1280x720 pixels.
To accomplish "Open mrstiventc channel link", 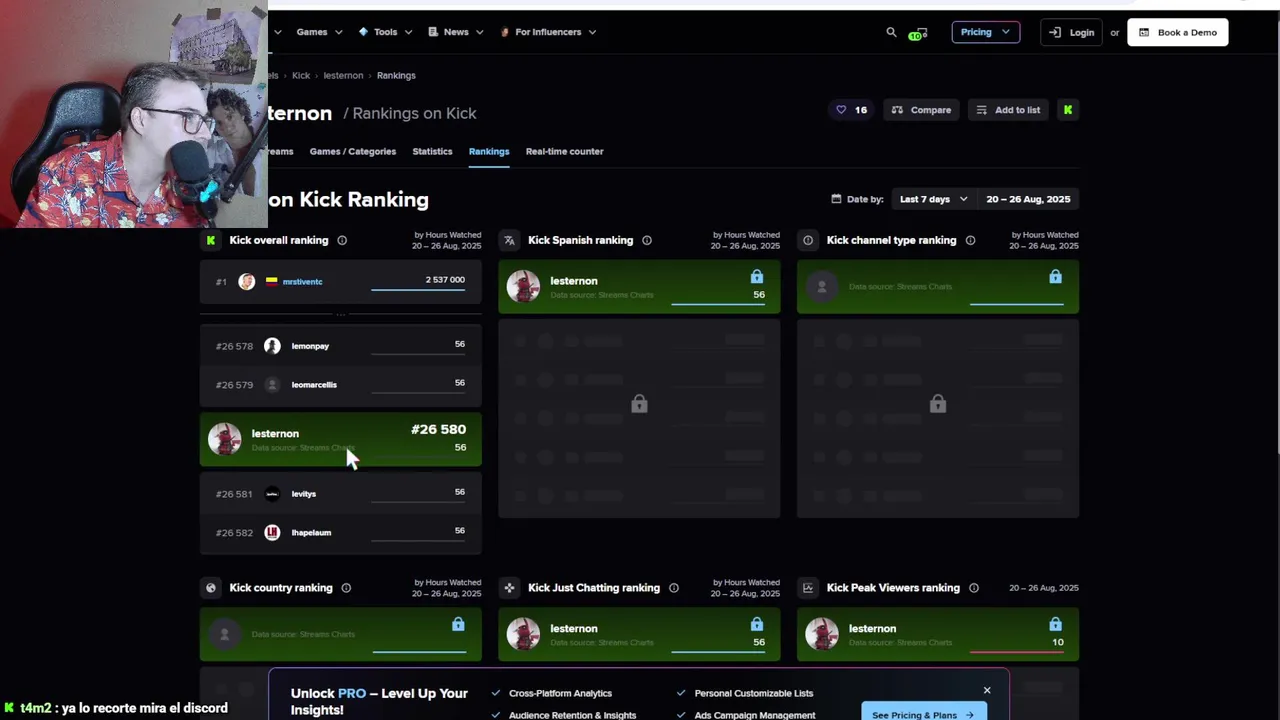I will (x=302, y=282).
